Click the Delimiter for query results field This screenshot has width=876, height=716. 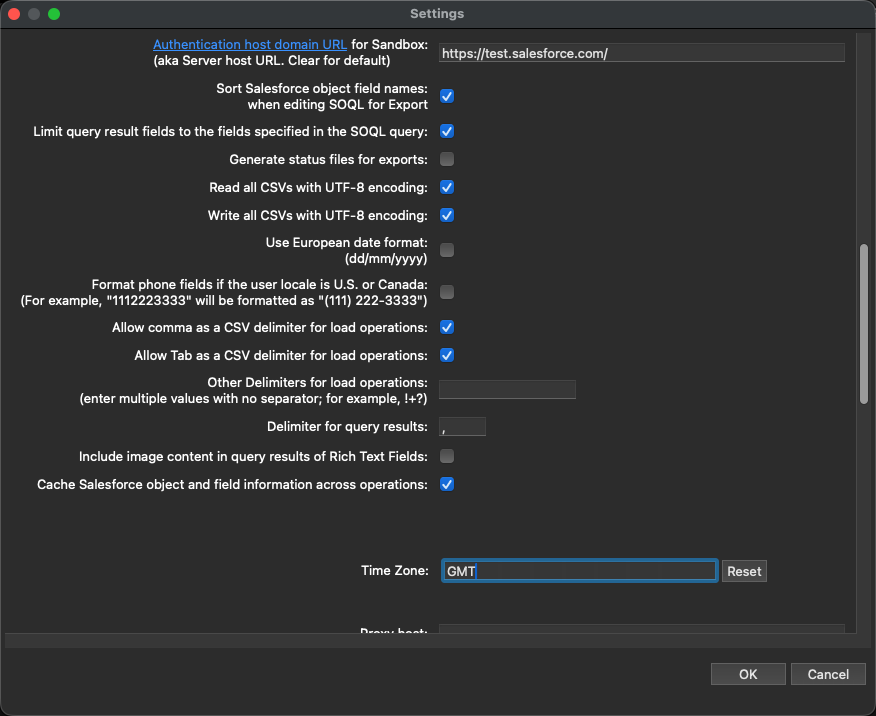click(462, 427)
